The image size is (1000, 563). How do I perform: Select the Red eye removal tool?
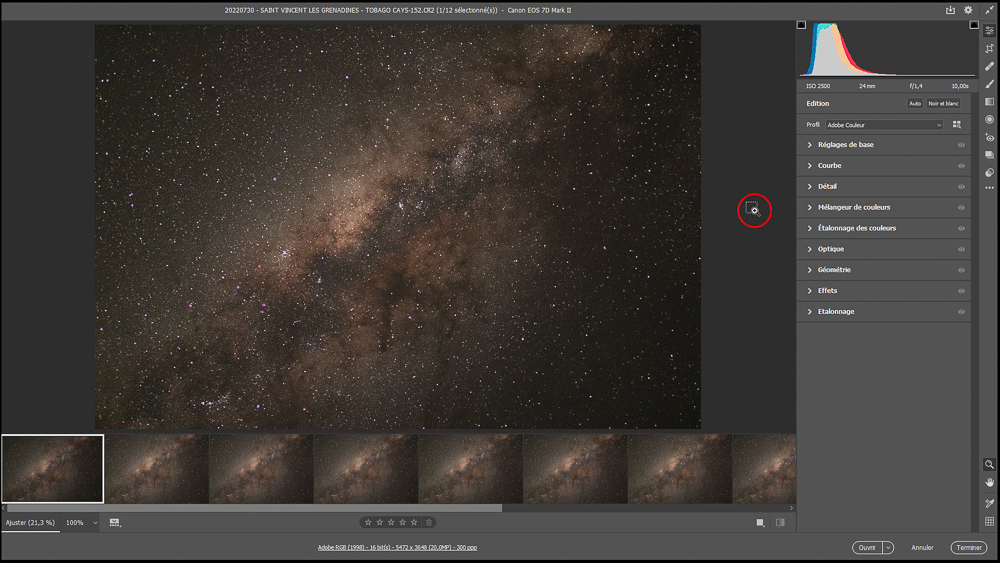[x=989, y=137]
